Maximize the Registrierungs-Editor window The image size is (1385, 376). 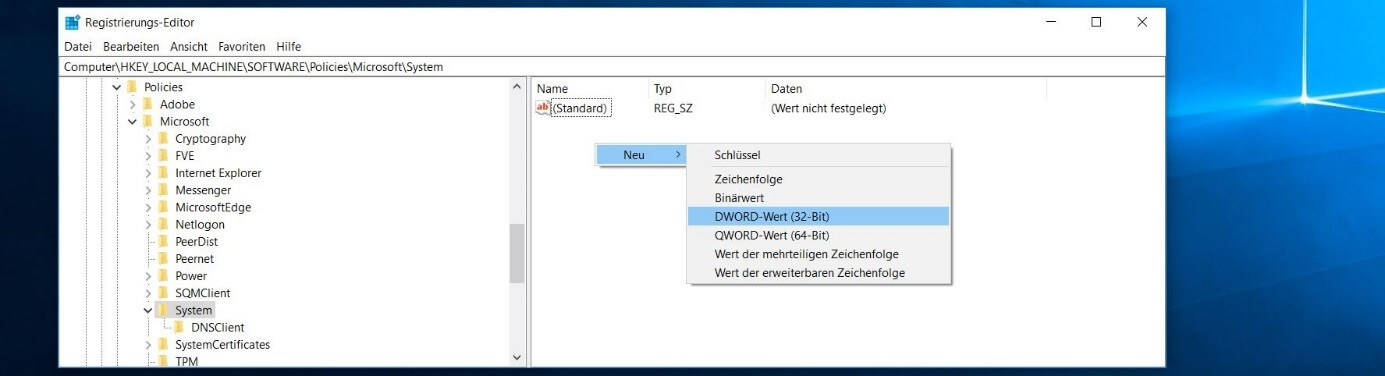coord(1096,22)
